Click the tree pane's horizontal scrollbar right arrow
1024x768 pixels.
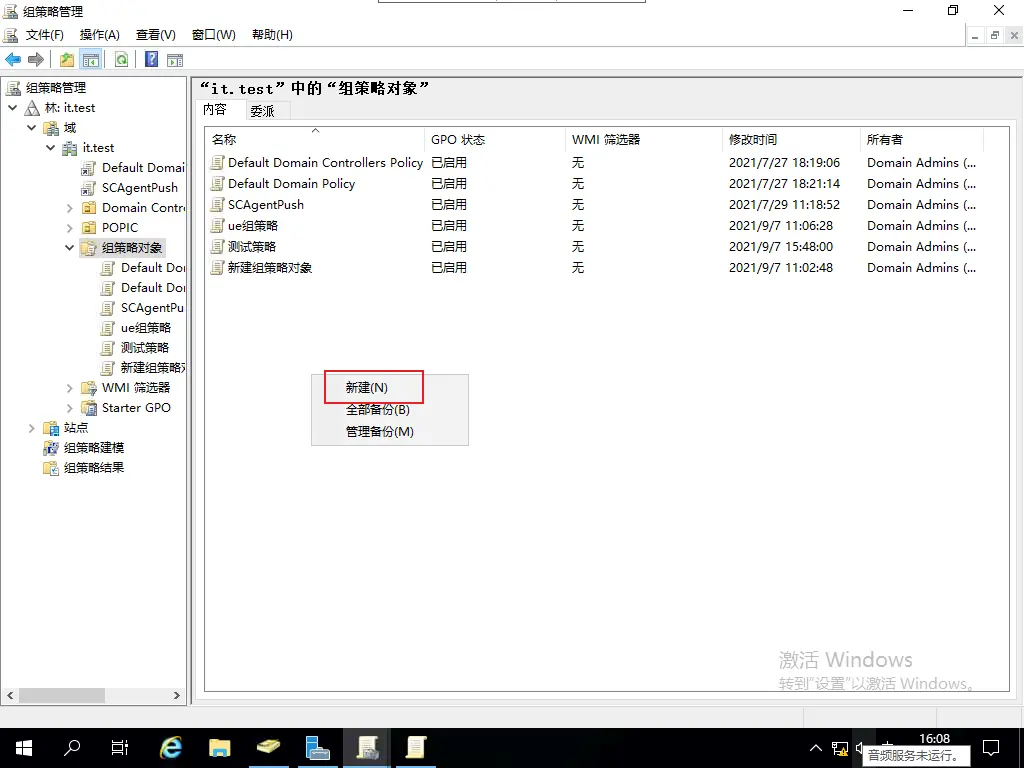177,695
